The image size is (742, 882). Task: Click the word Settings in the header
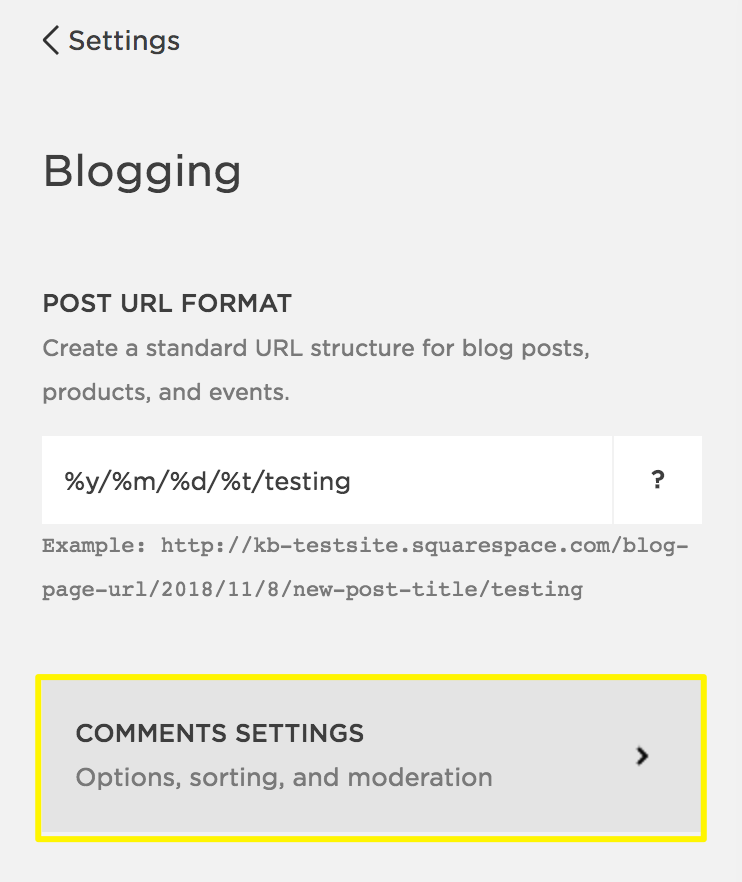pyautogui.click(x=124, y=40)
